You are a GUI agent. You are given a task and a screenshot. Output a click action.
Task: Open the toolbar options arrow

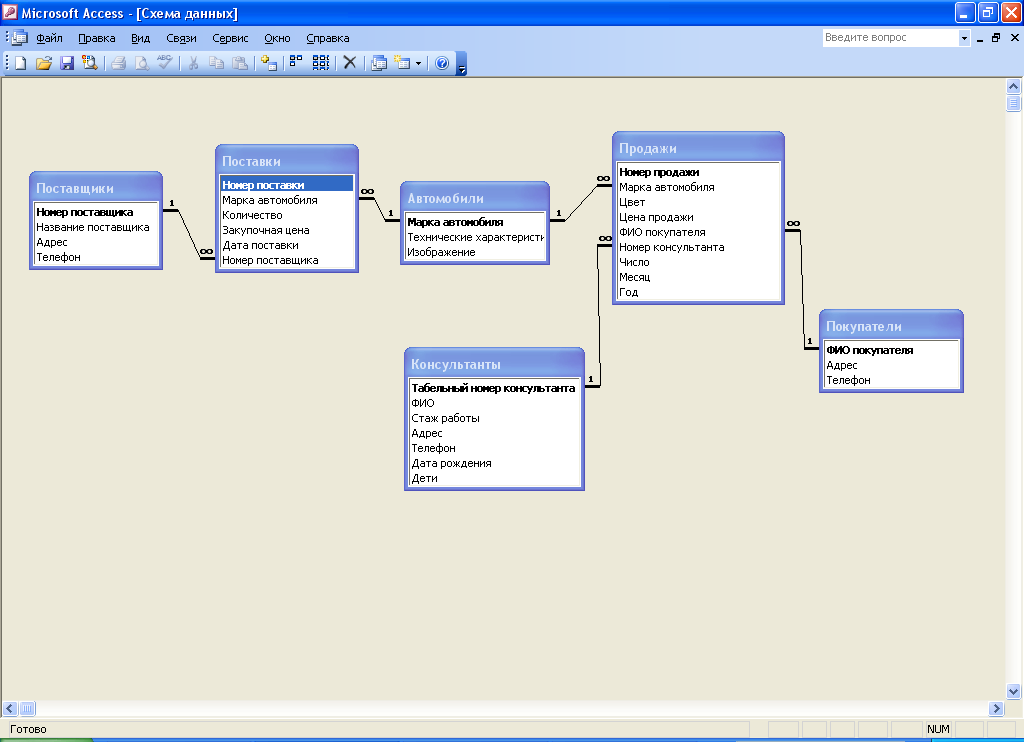[x=462, y=64]
